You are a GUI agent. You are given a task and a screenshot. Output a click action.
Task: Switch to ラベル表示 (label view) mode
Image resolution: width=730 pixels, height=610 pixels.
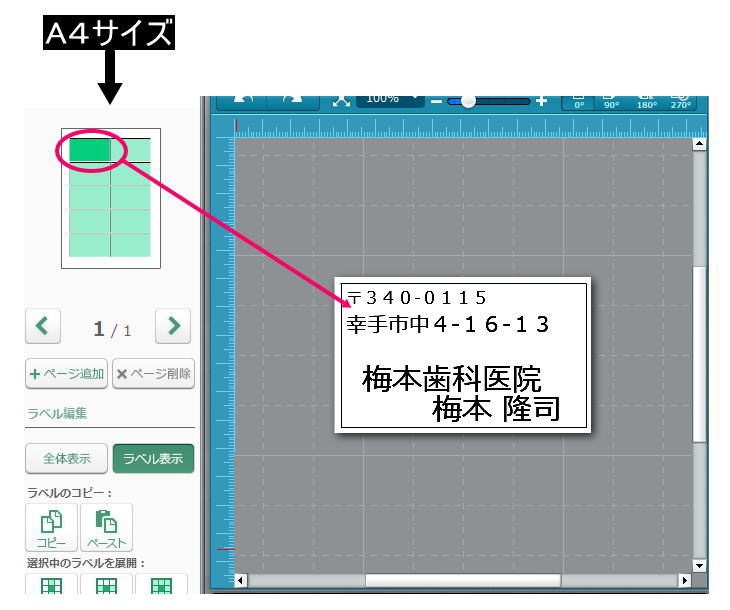click(x=153, y=458)
